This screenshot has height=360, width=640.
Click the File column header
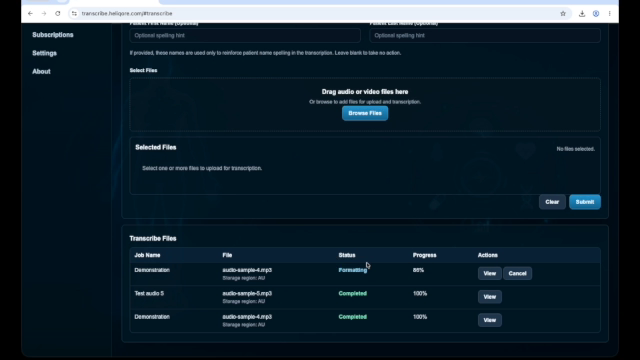(x=227, y=255)
